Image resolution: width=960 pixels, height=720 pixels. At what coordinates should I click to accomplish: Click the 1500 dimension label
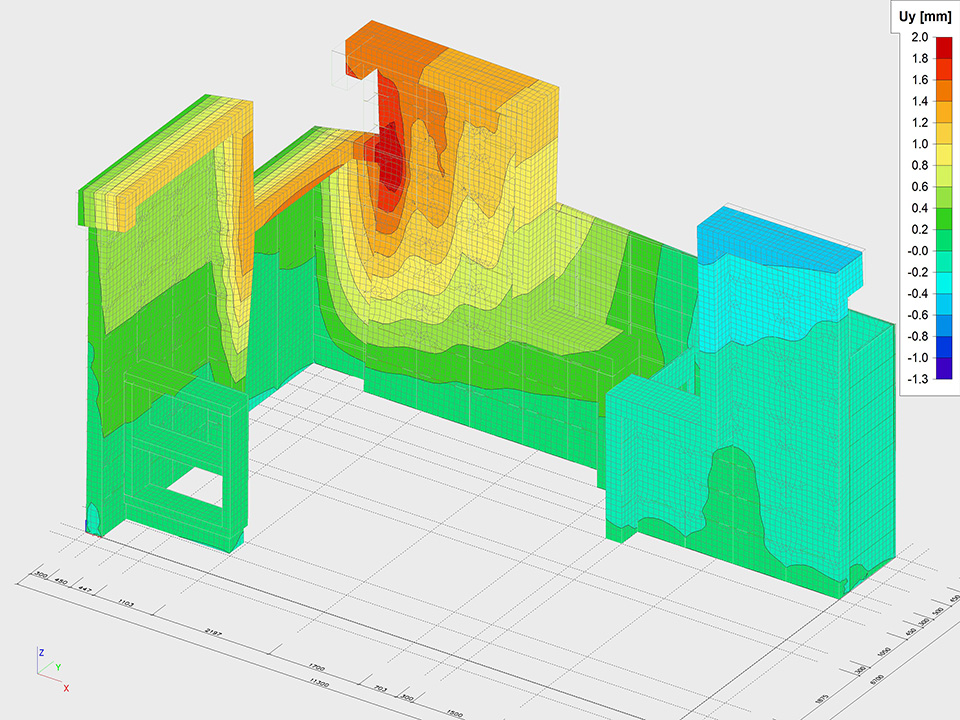tap(456, 714)
